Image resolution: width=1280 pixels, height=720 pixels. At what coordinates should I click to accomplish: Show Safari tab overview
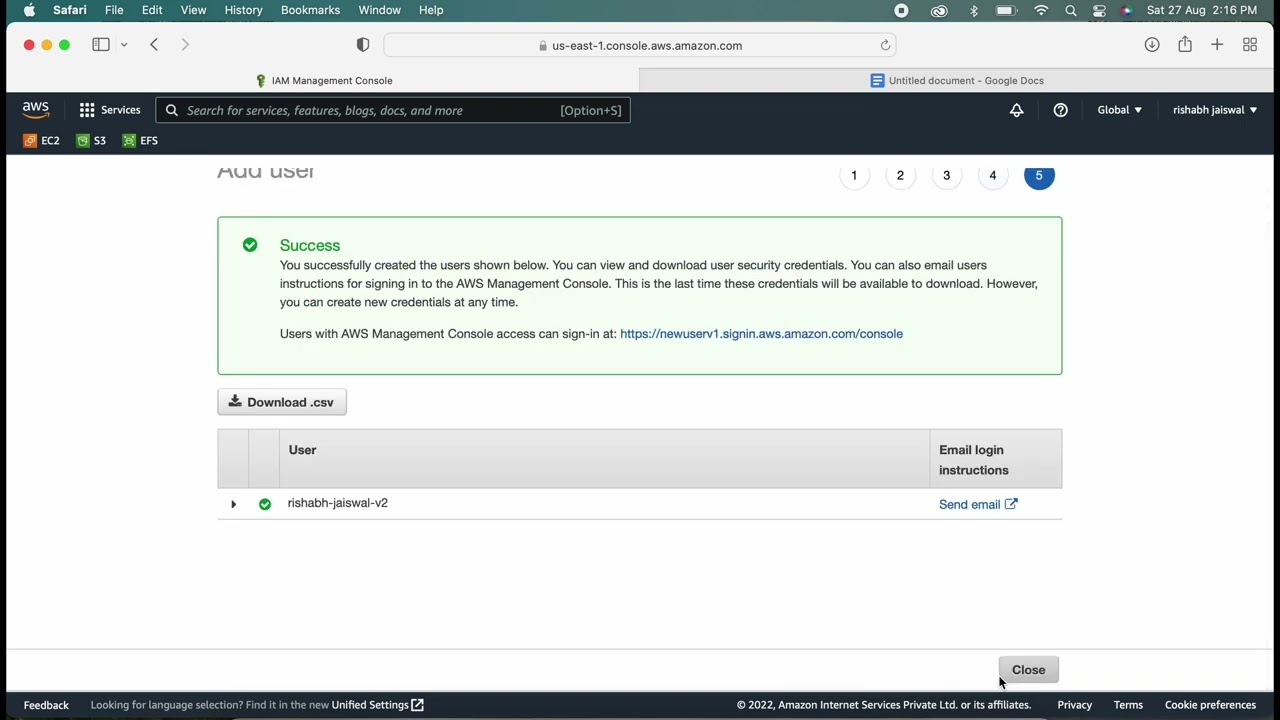click(x=1250, y=45)
